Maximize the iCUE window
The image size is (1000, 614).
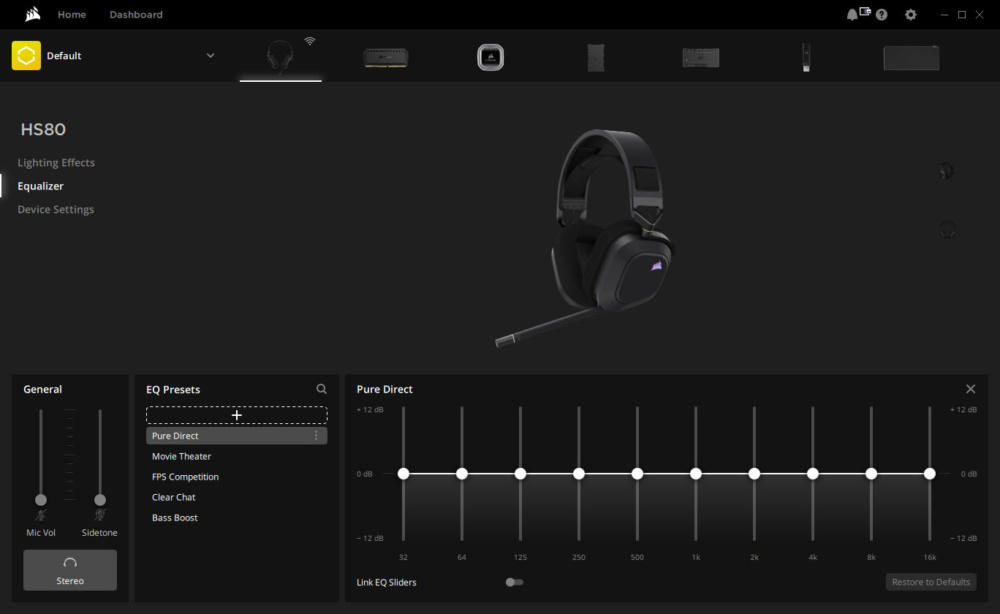(x=962, y=15)
